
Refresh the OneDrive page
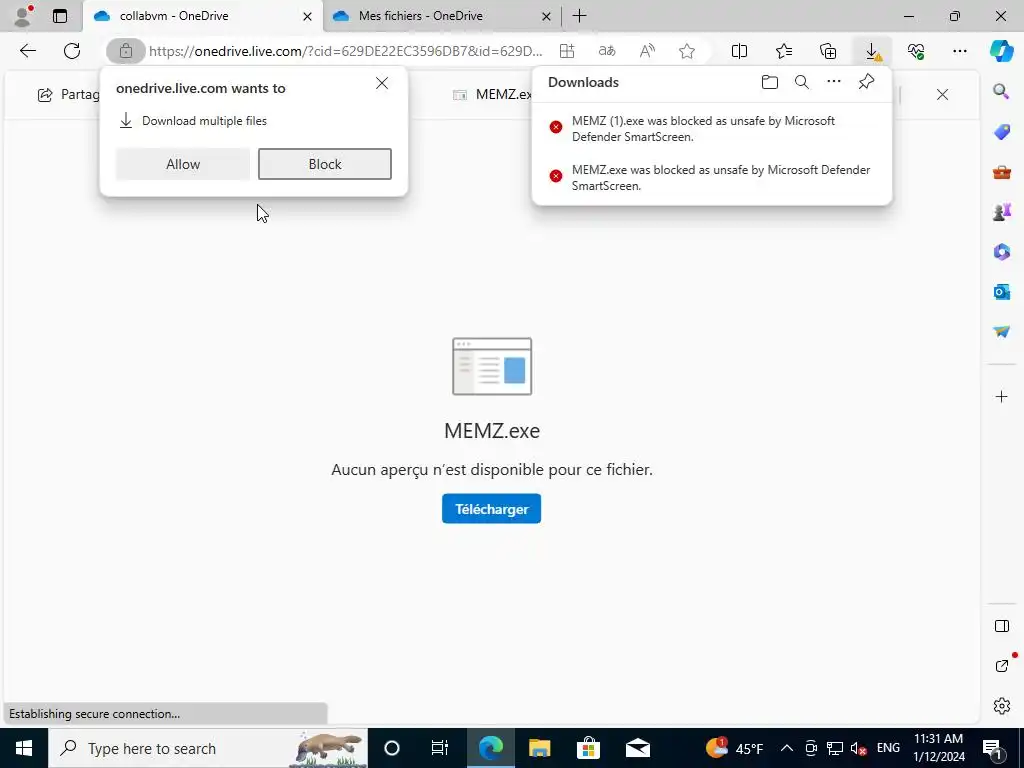click(x=72, y=51)
